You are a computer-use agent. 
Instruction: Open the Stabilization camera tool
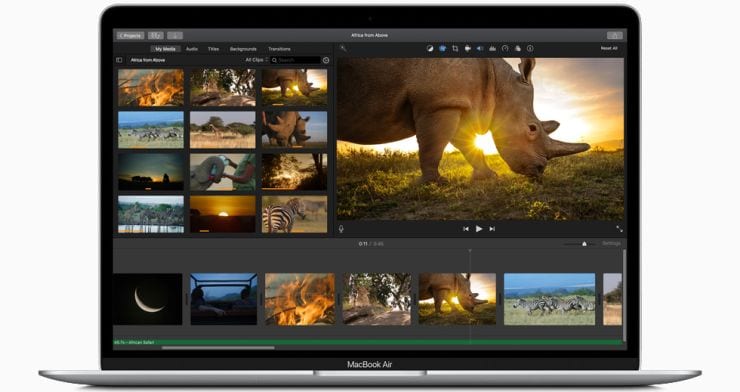(468, 48)
